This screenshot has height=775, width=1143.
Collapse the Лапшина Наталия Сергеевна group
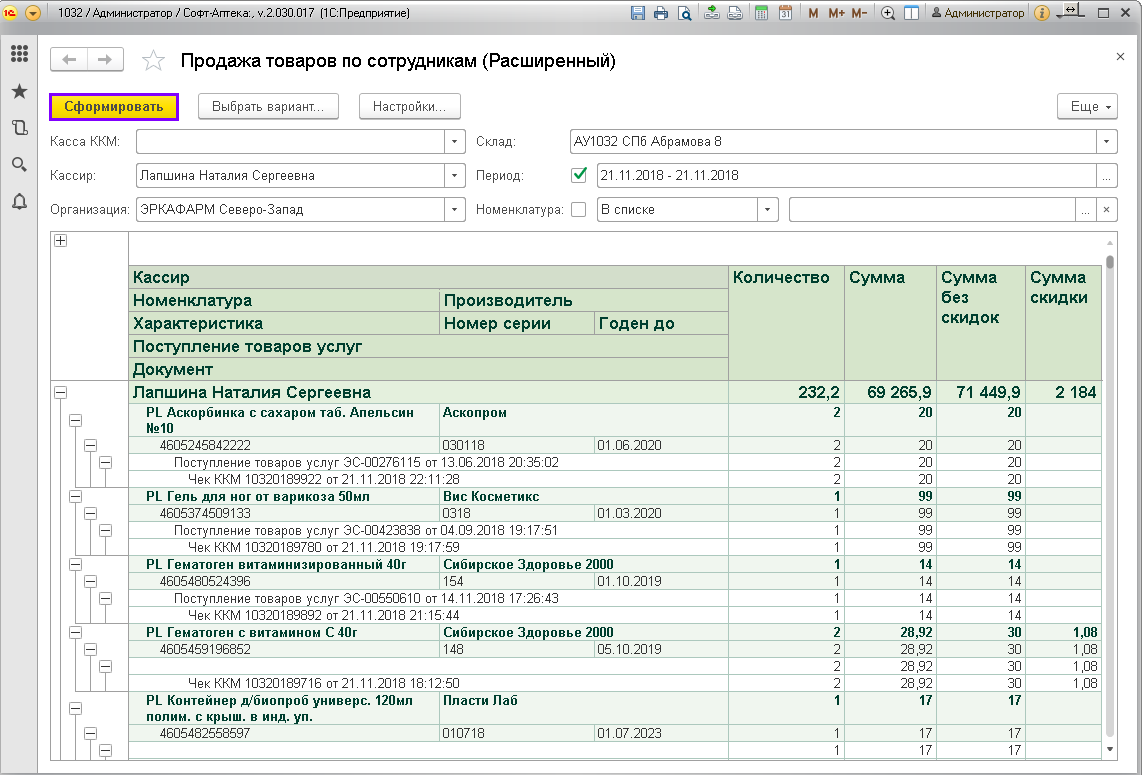click(x=60, y=394)
